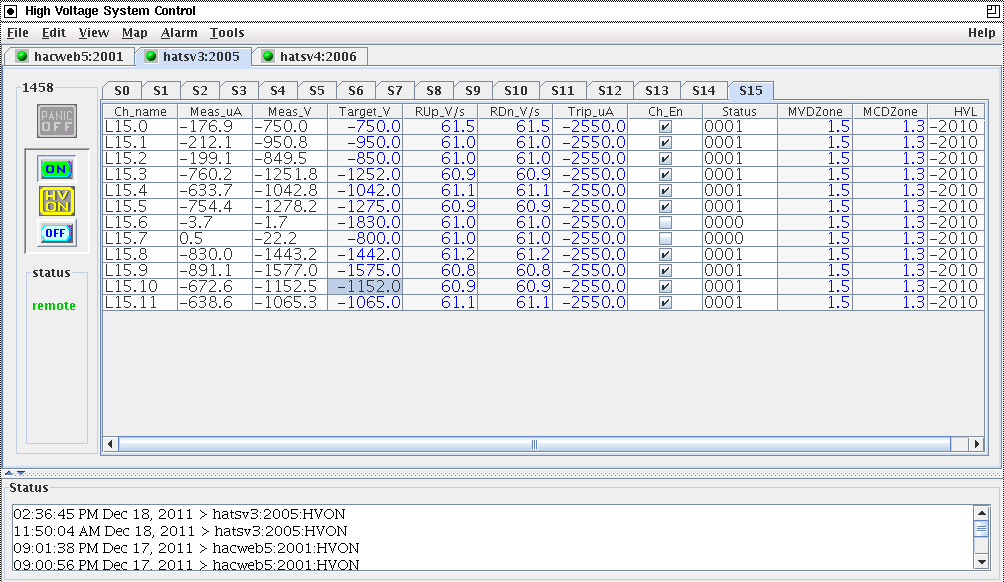The image size is (1004, 582).
Task: Open slot tab S12
Action: pos(610,91)
